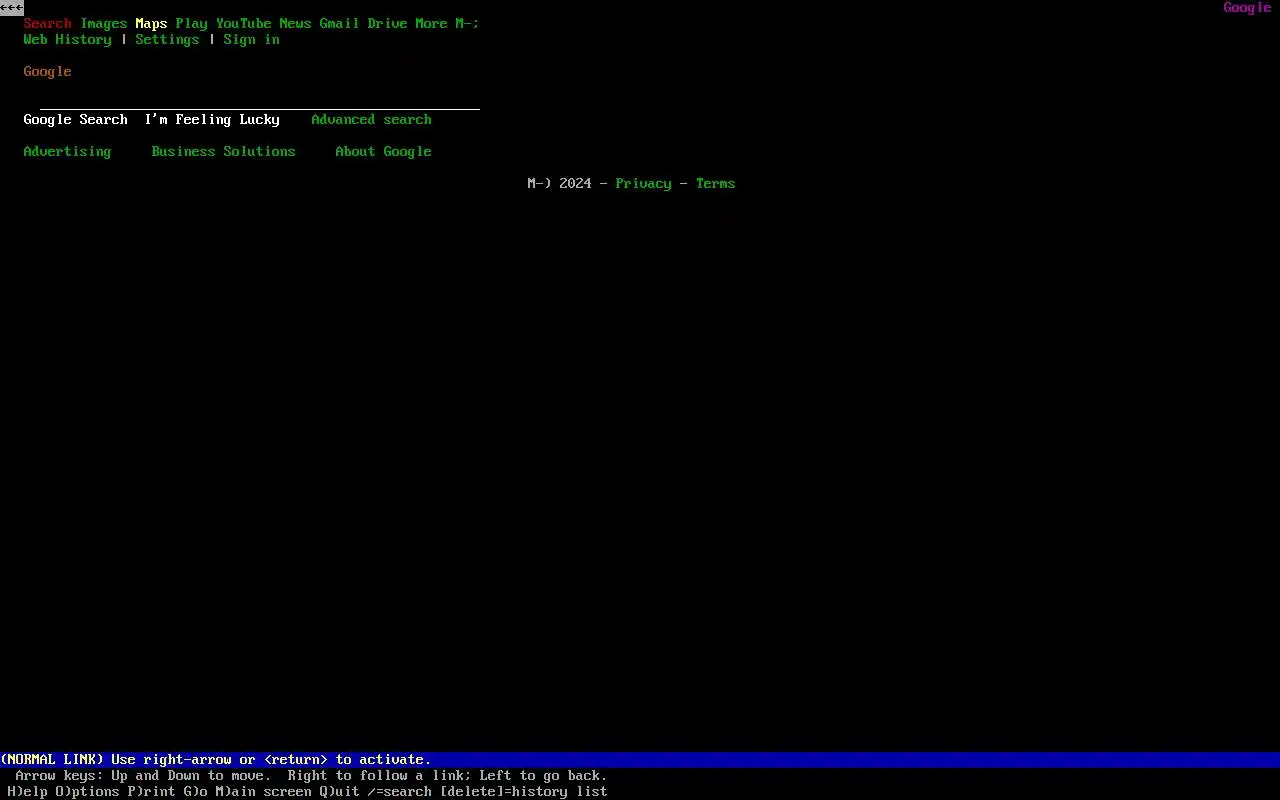Open the Privacy link in footer
This screenshot has width=1280, height=800.
coord(644,184)
